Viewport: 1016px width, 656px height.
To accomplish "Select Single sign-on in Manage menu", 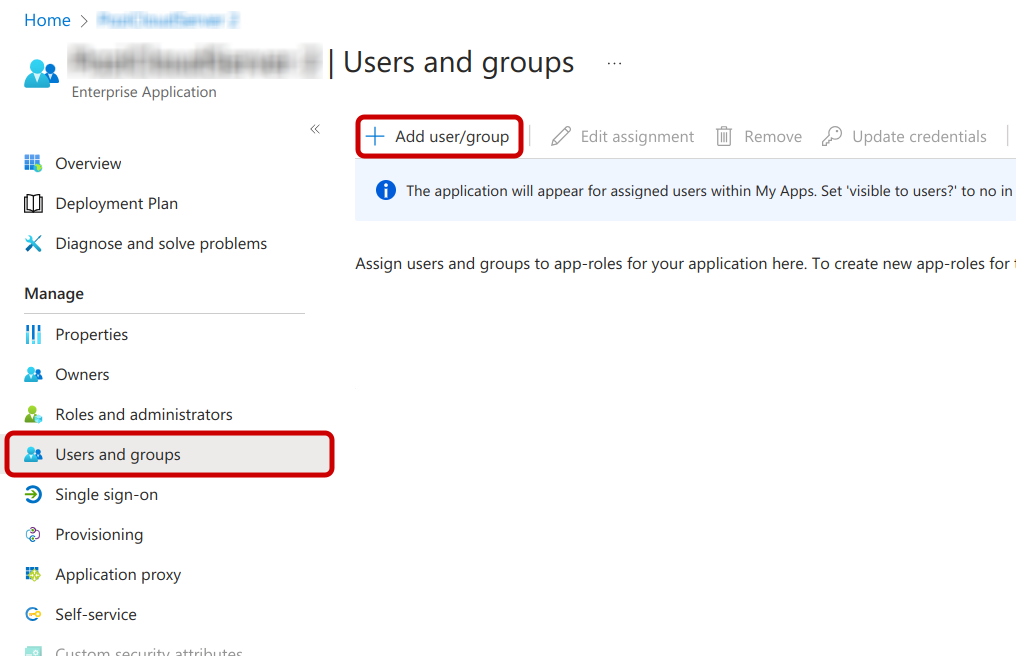I will click(x=106, y=495).
